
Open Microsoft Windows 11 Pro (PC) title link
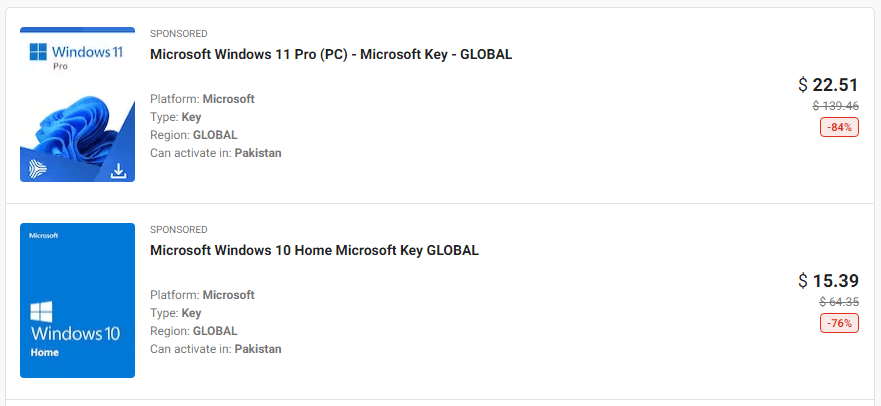coord(331,54)
